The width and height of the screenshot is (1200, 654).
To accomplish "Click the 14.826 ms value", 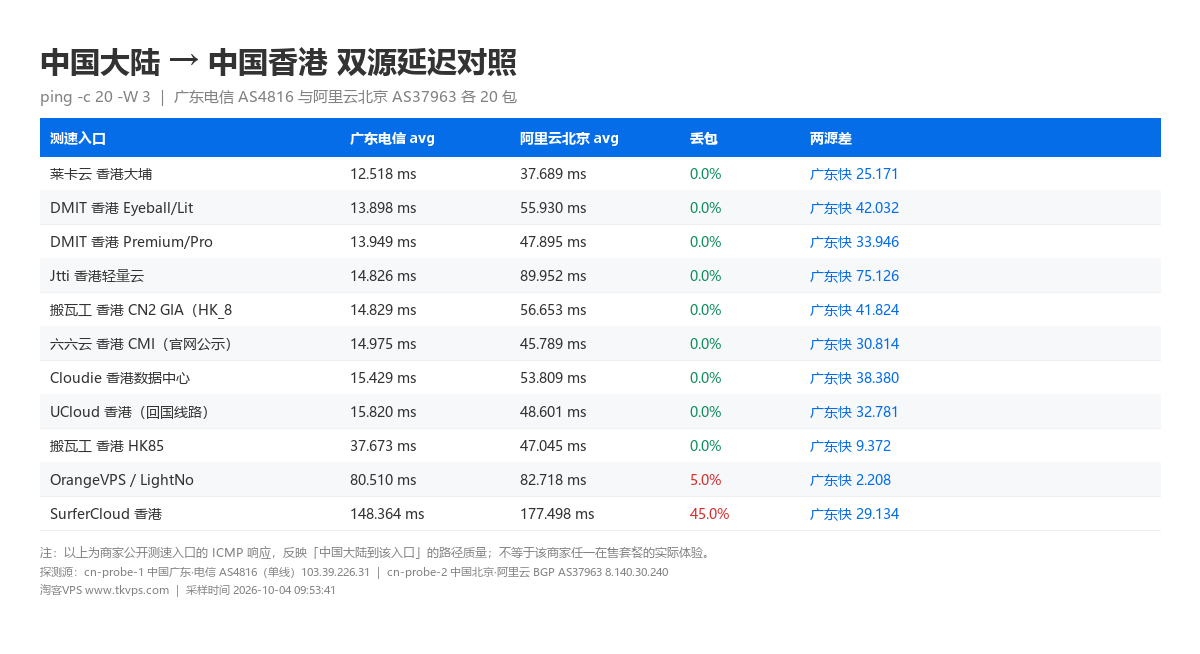I will pyautogui.click(x=383, y=276).
